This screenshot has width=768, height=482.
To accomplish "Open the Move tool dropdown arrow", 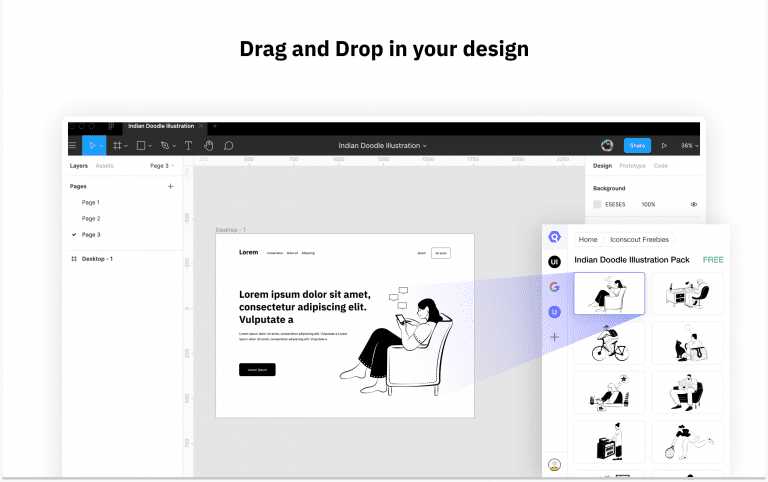I will tap(101, 146).
